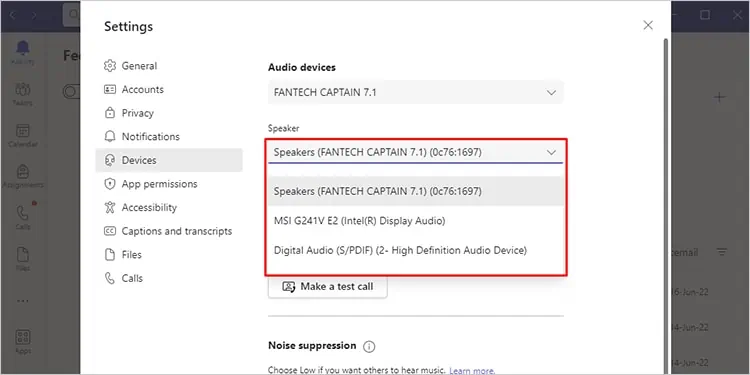Pick Speakers (FANTECH CAPTAIN 7.1) list option

(x=416, y=191)
